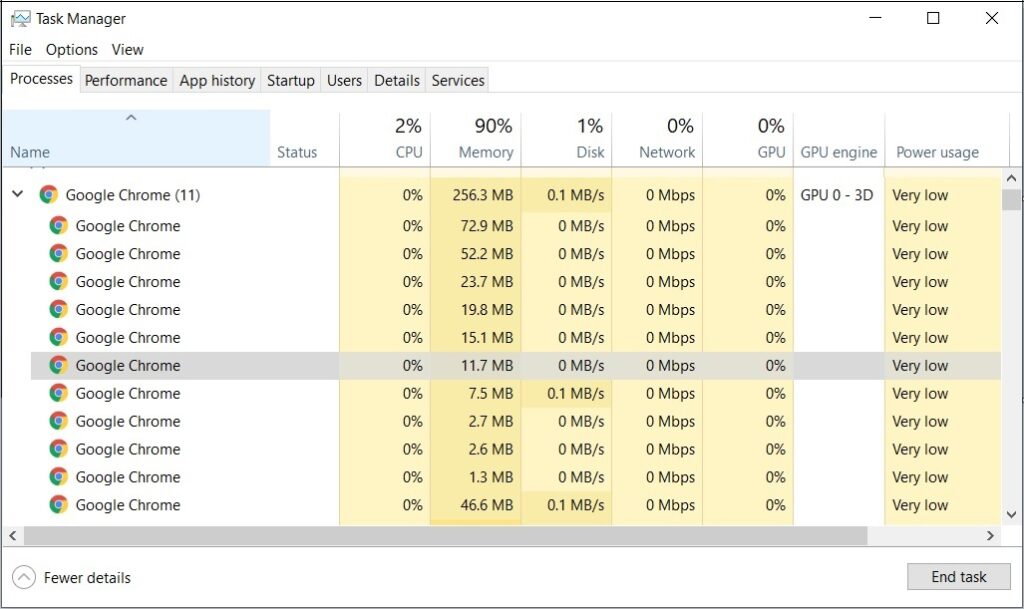Click Chrome icon in the 2.6 MB row

pyautogui.click(x=58, y=449)
